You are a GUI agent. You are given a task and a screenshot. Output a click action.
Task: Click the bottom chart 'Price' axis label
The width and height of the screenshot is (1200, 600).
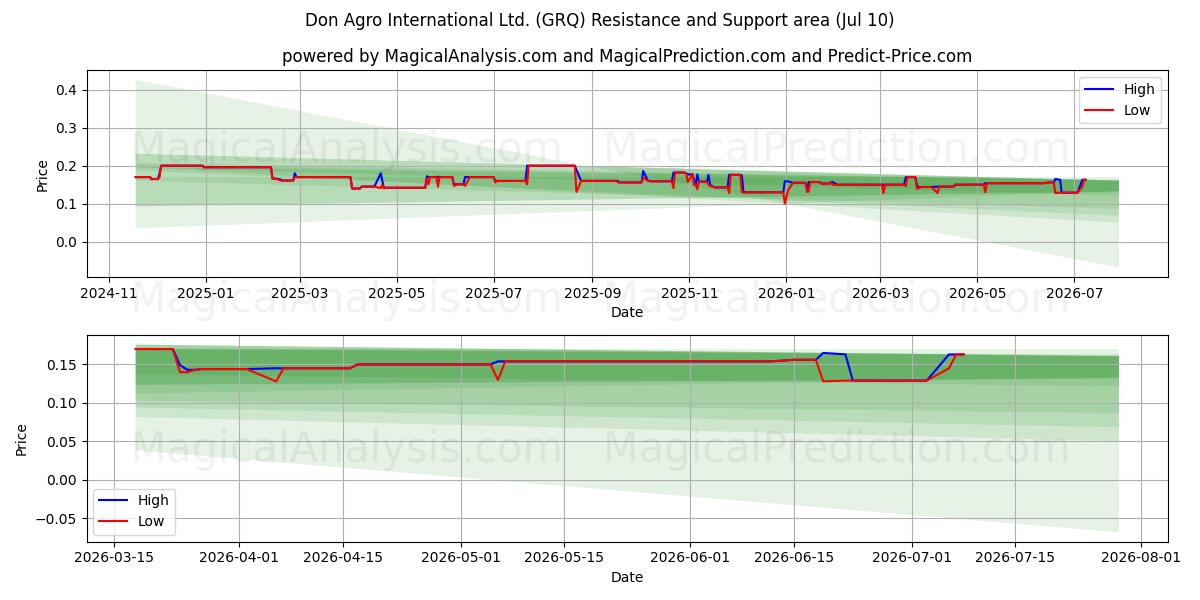[22, 439]
